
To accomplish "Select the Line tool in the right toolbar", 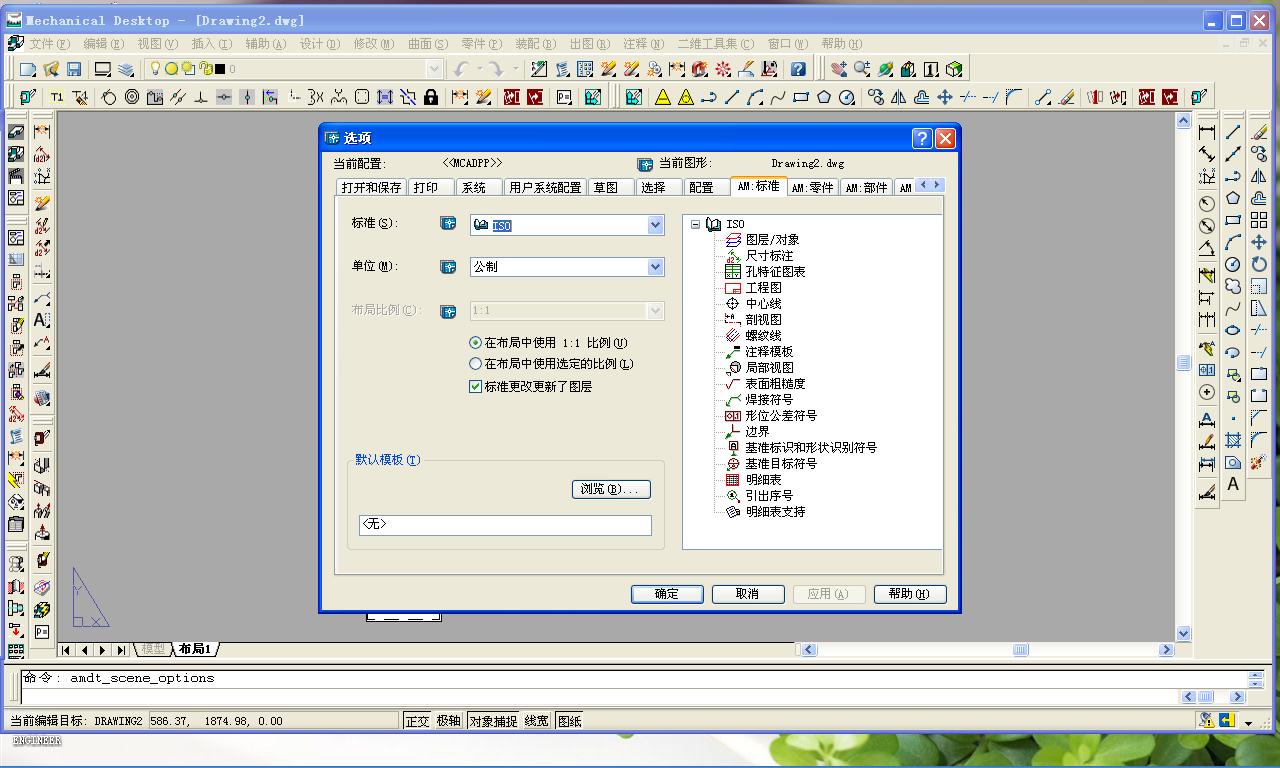I will (1233, 132).
